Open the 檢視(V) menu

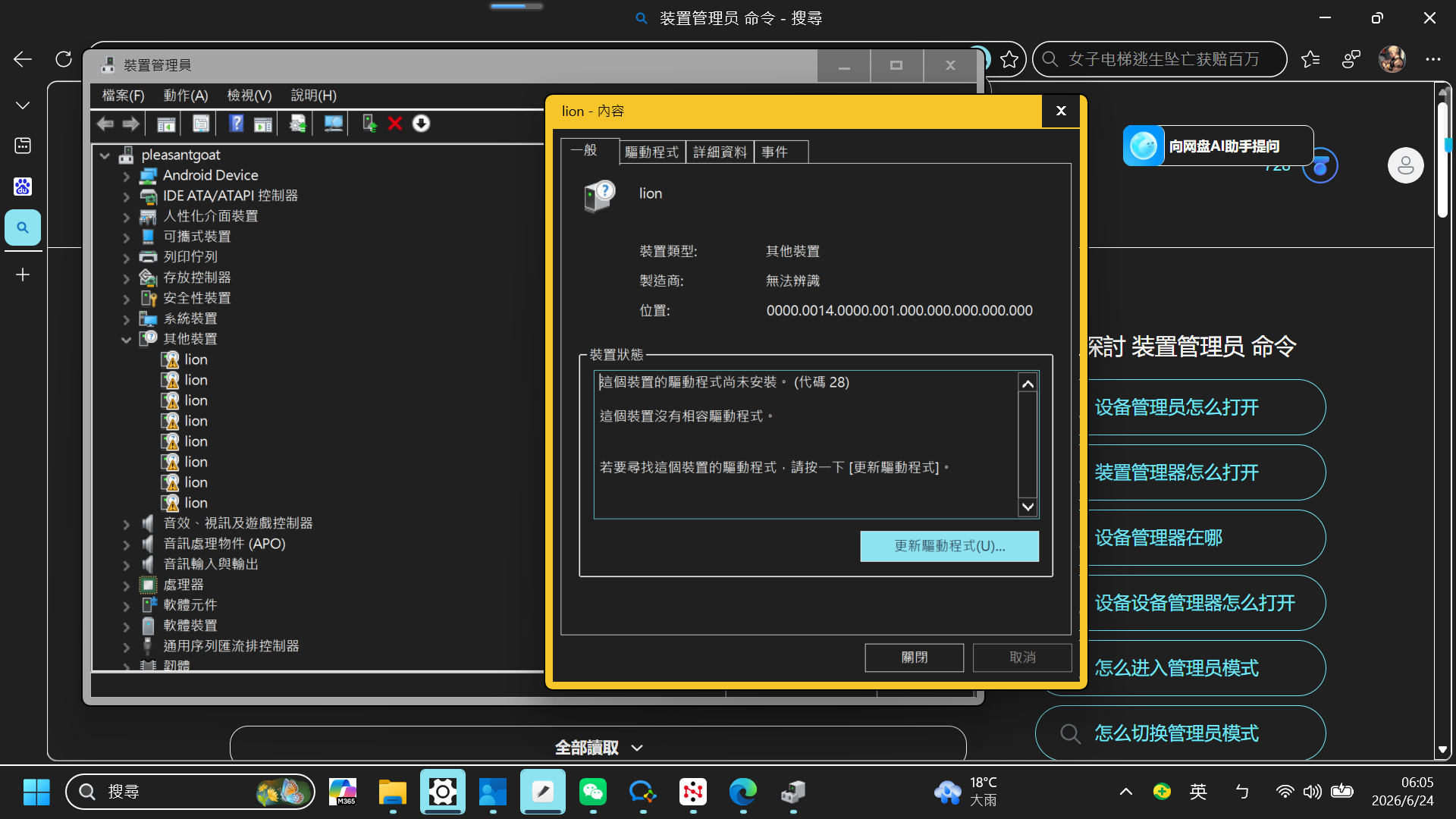tap(249, 96)
